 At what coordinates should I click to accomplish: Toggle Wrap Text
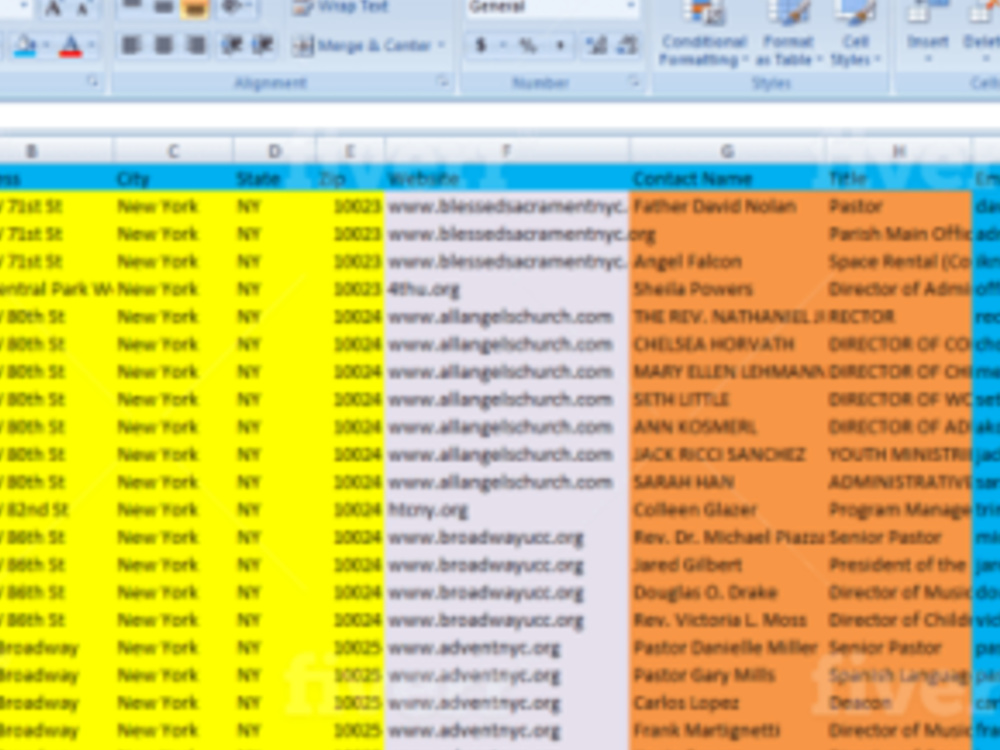[x=339, y=7]
